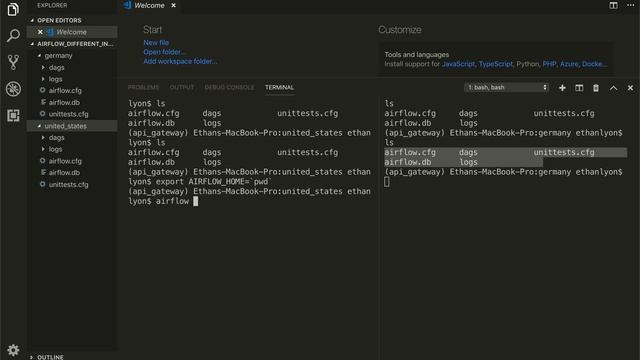
Task: Open unittests.cfg in the germany folder
Action: click(68, 114)
